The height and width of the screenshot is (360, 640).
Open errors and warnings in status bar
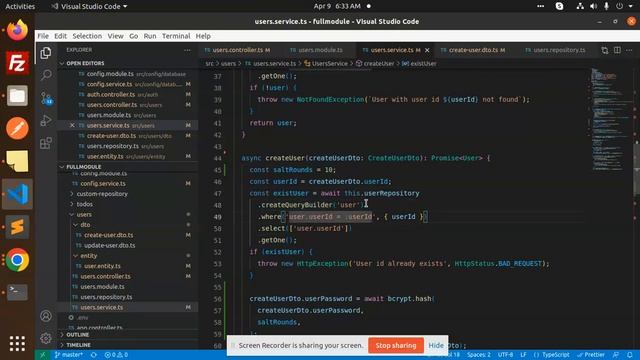[116, 355]
